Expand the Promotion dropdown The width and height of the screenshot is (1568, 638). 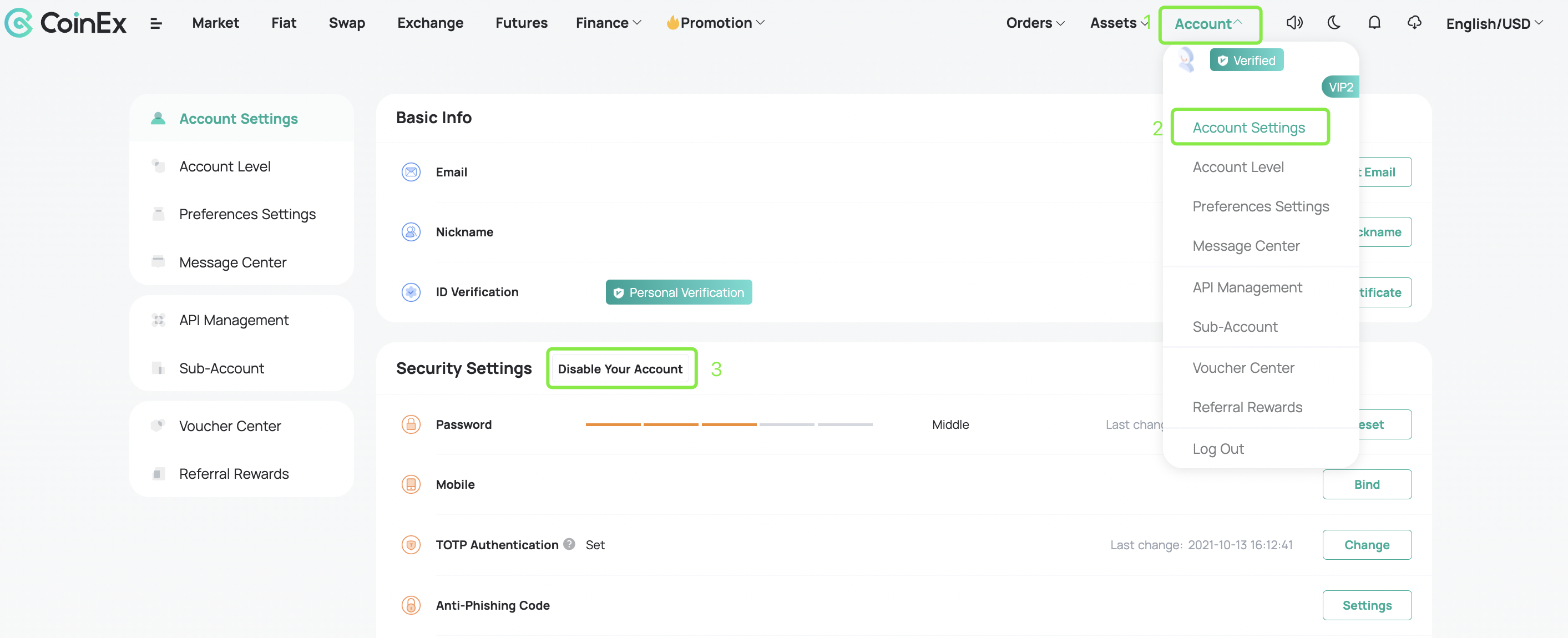pos(716,23)
